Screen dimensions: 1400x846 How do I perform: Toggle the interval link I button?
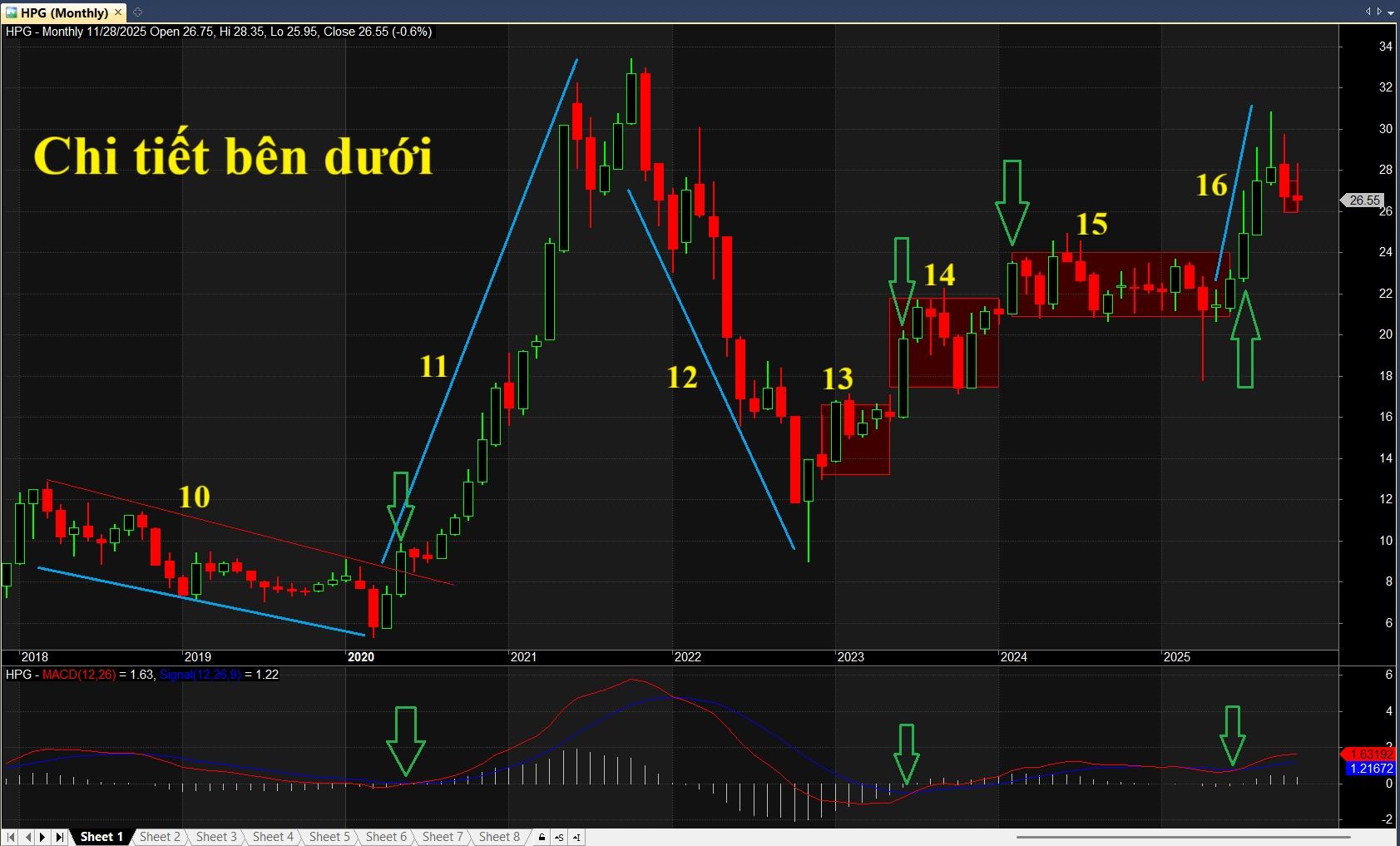(576, 837)
